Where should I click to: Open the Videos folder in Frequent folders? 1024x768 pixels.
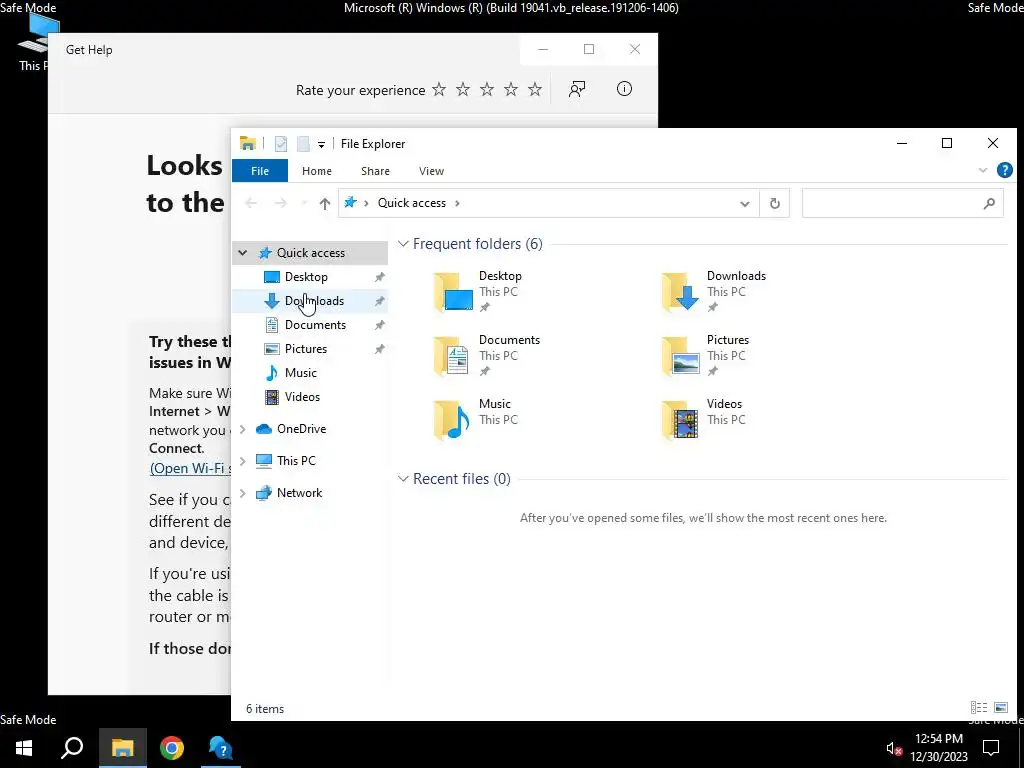[703, 419]
